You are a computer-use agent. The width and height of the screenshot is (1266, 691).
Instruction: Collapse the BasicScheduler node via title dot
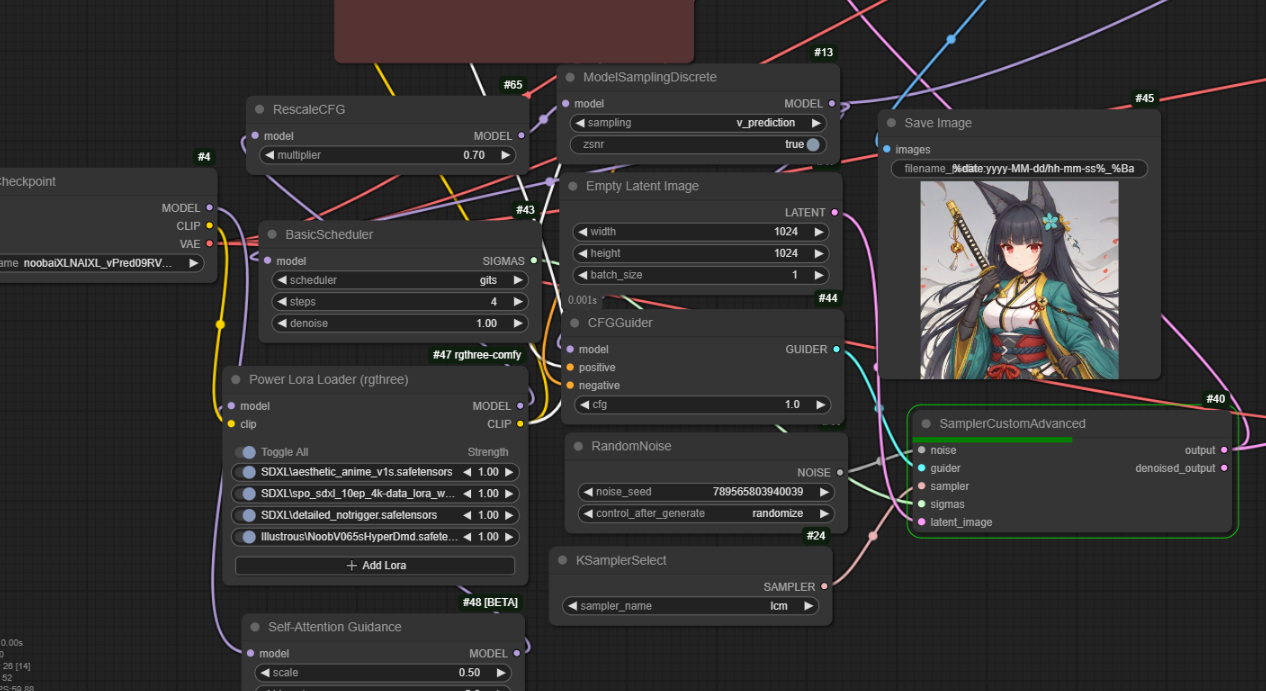pos(272,234)
